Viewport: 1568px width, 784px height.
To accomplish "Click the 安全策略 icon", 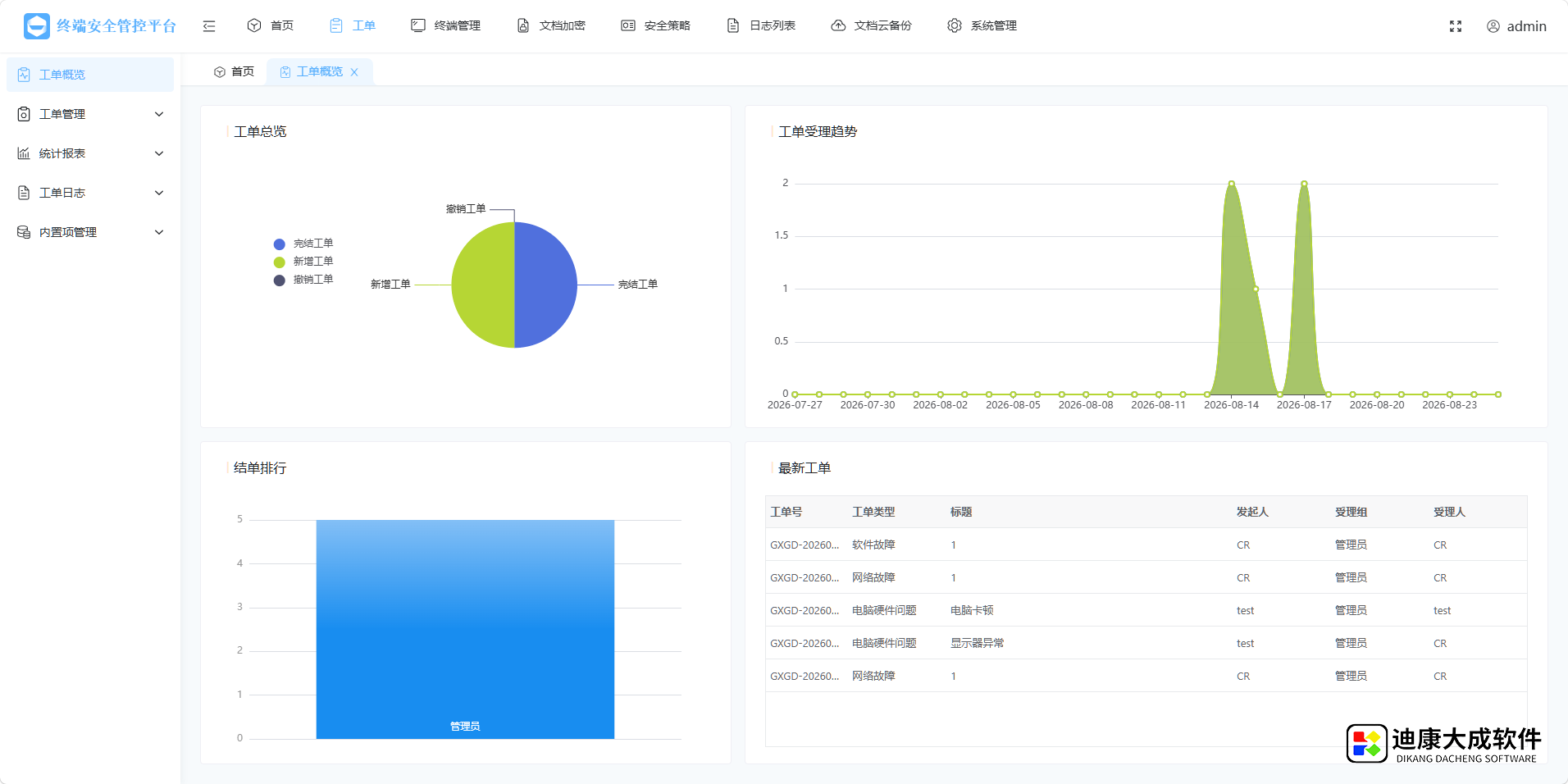I will click(x=628, y=25).
